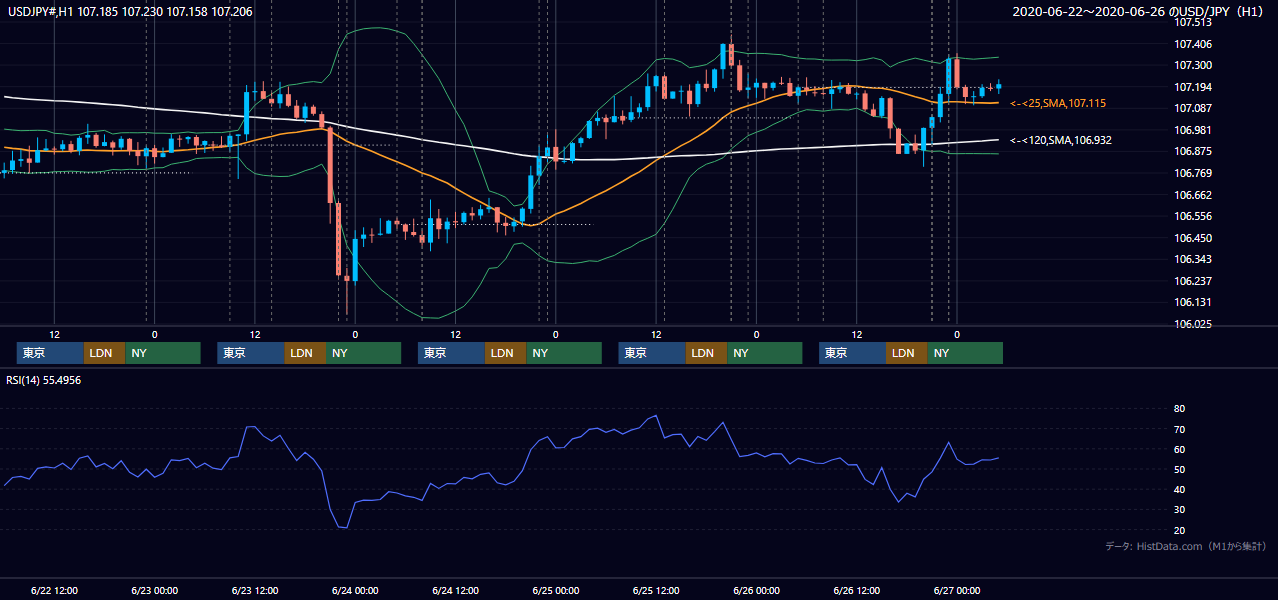Click price axis label 107.406
The image size is (1278, 600).
pyautogui.click(x=1194, y=44)
